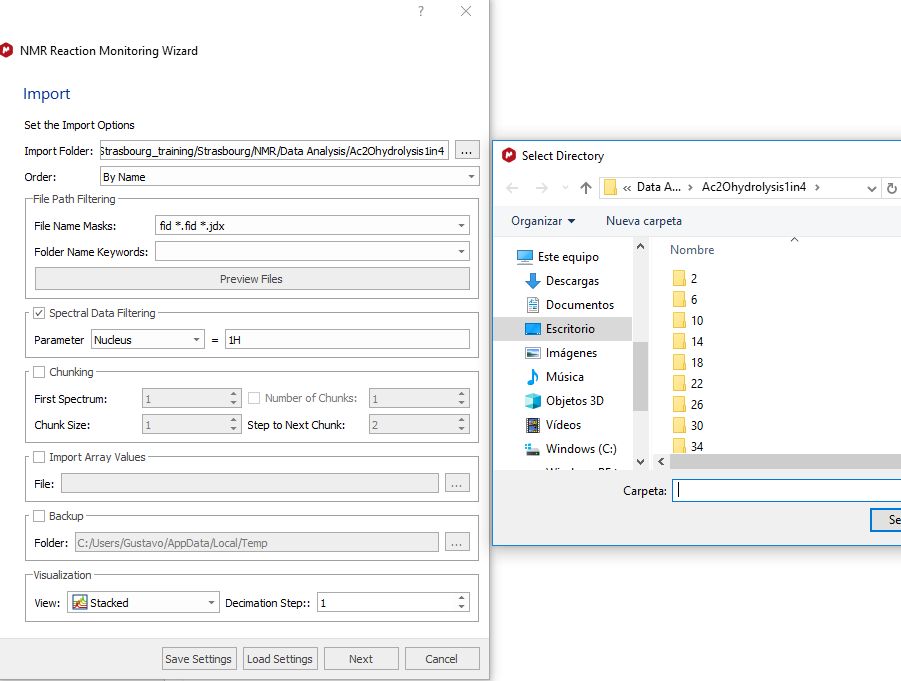
Task: Select Objetos 3D in navigation pane
Action: pos(564,401)
